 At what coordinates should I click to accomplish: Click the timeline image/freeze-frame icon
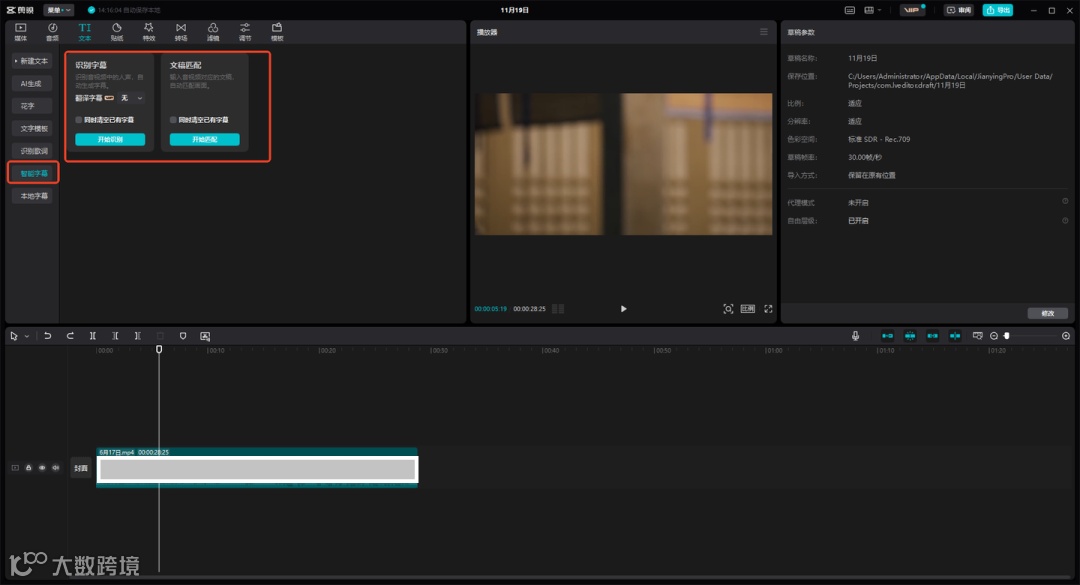[x=205, y=336]
